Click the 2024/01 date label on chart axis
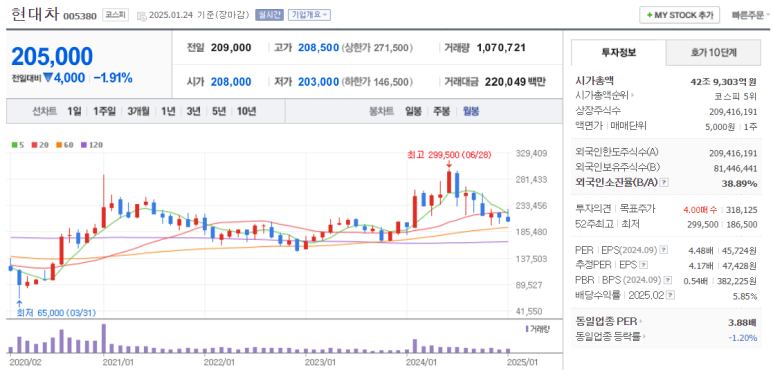 pyautogui.click(x=422, y=362)
